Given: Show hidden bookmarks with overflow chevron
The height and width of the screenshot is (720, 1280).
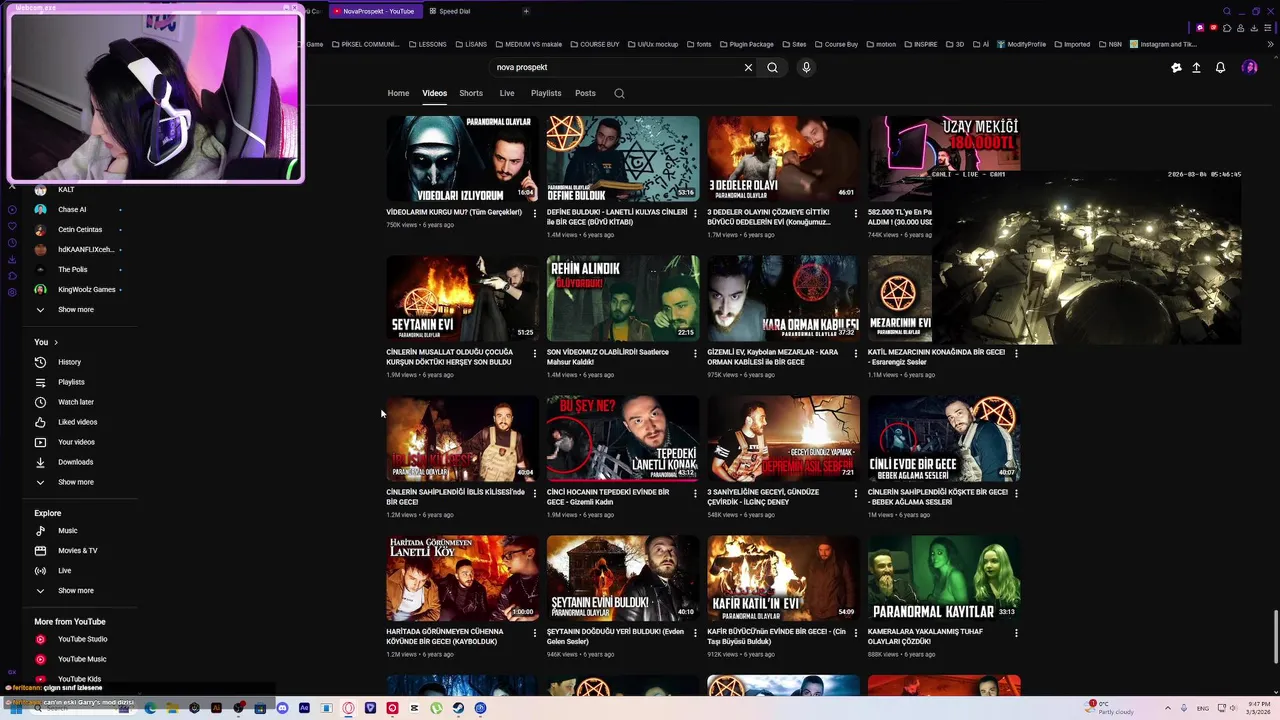Looking at the screenshot, I should coord(1271,44).
